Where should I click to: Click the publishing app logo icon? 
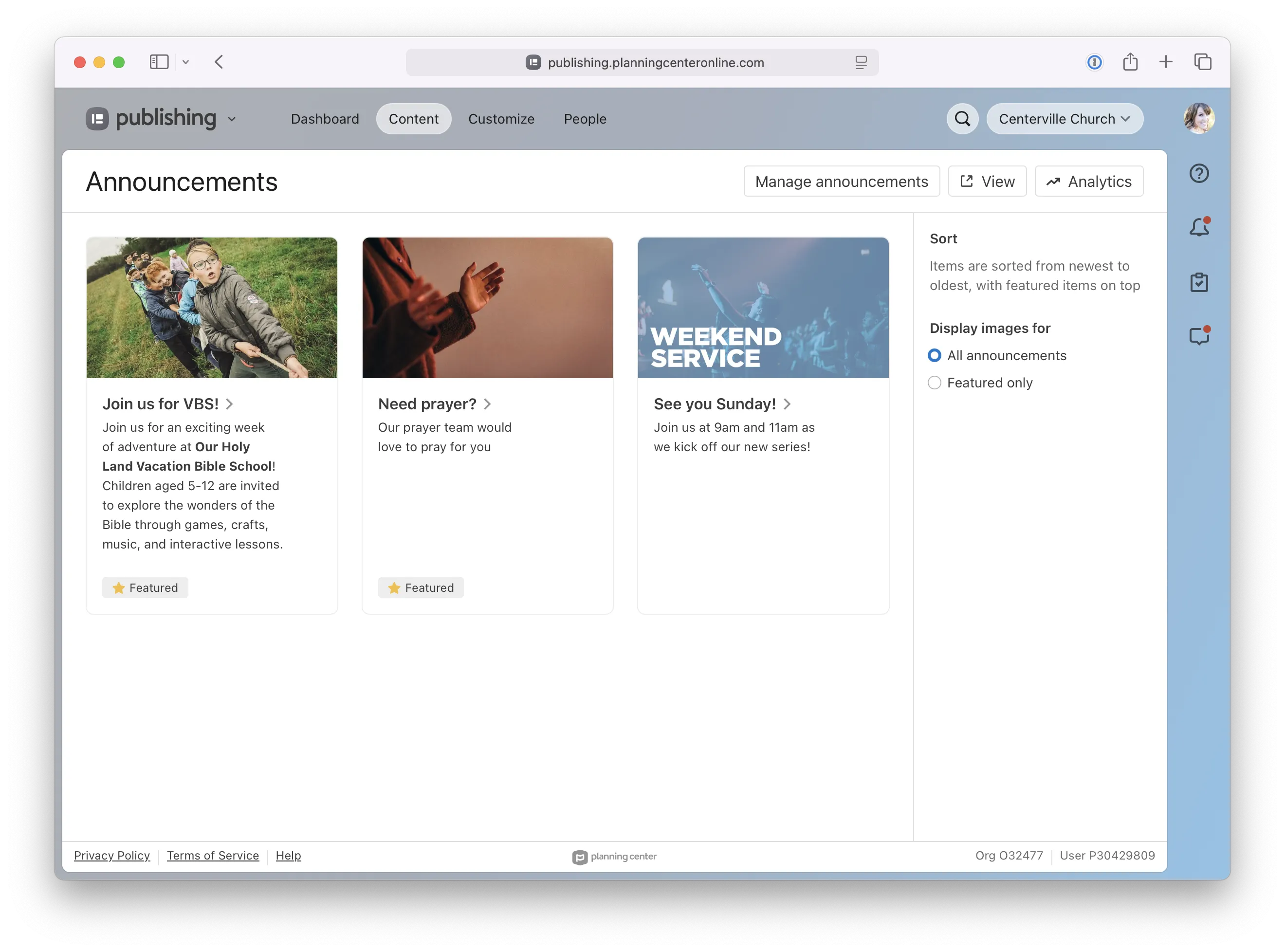click(97, 119)
